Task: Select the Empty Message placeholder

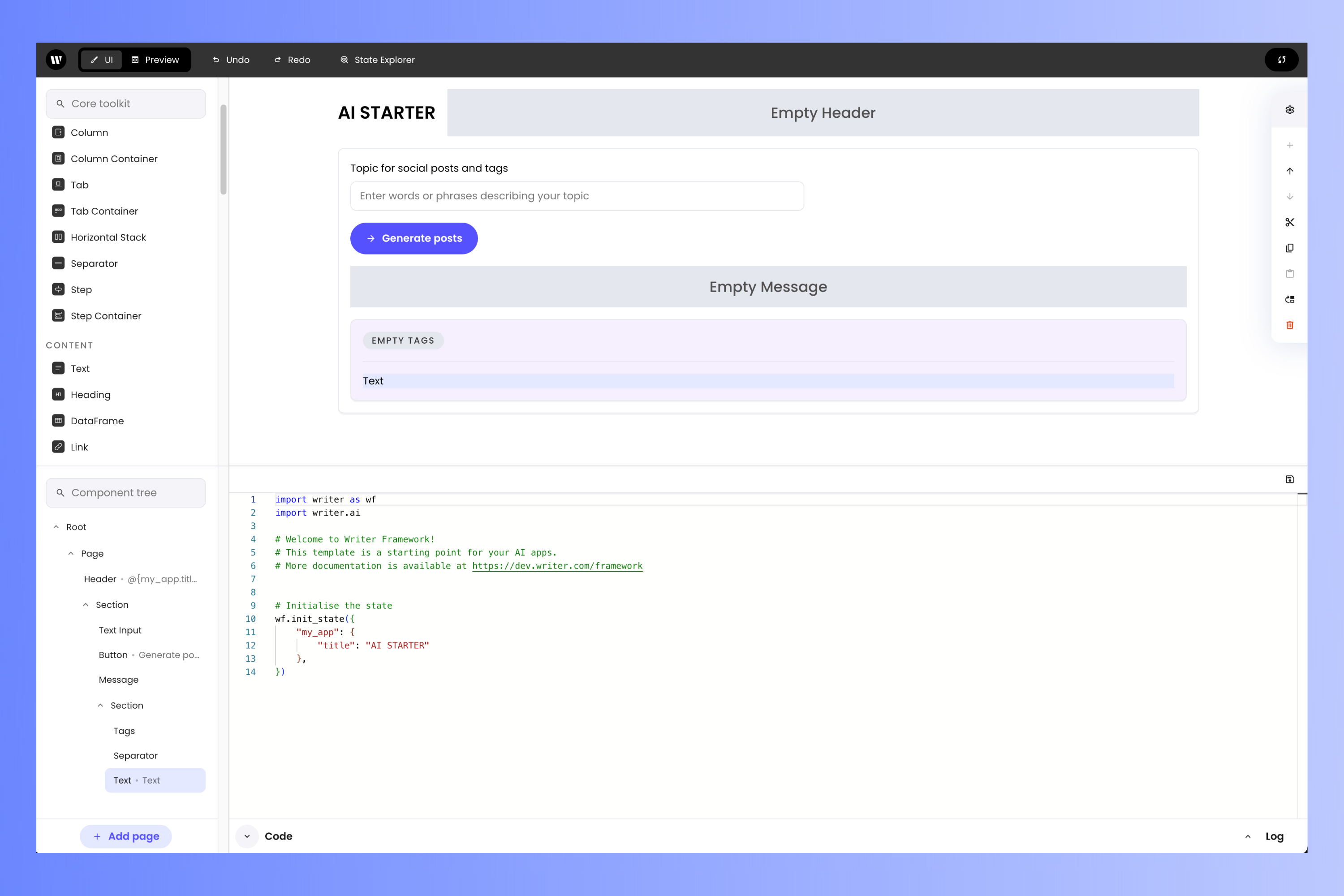Action: click(768, 287)
